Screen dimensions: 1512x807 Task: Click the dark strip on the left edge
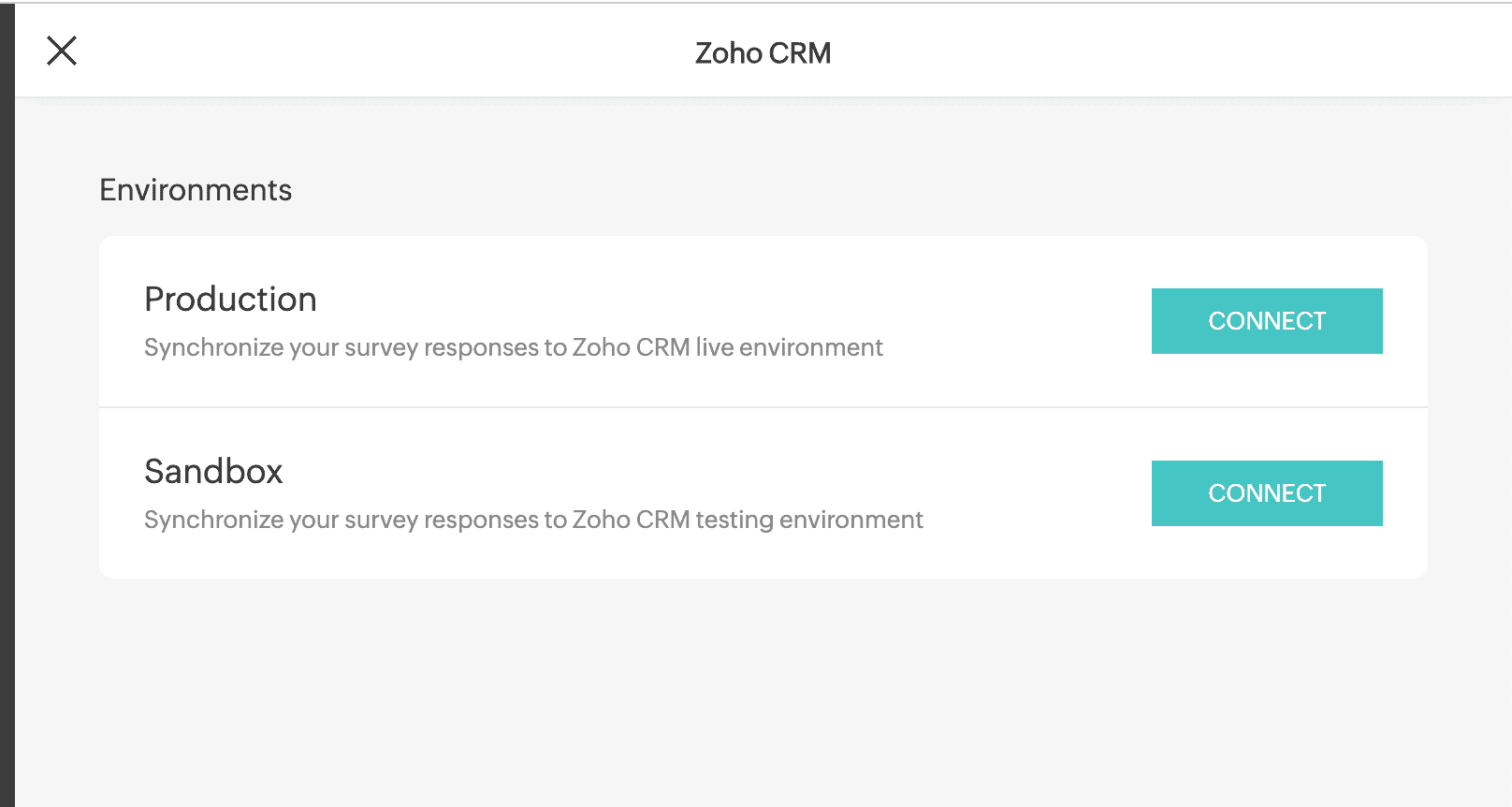(x=7, y=403)
